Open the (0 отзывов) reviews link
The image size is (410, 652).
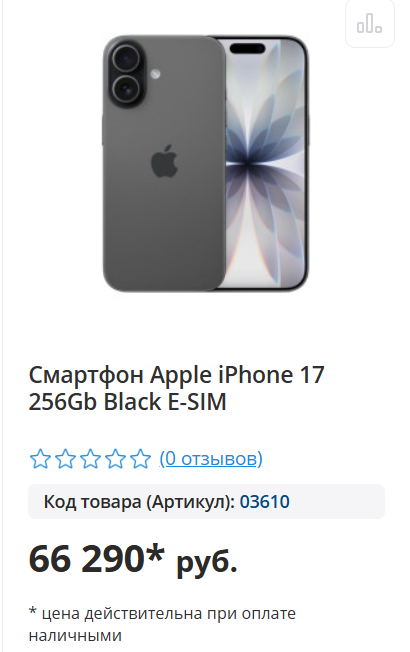coord(211,459)
